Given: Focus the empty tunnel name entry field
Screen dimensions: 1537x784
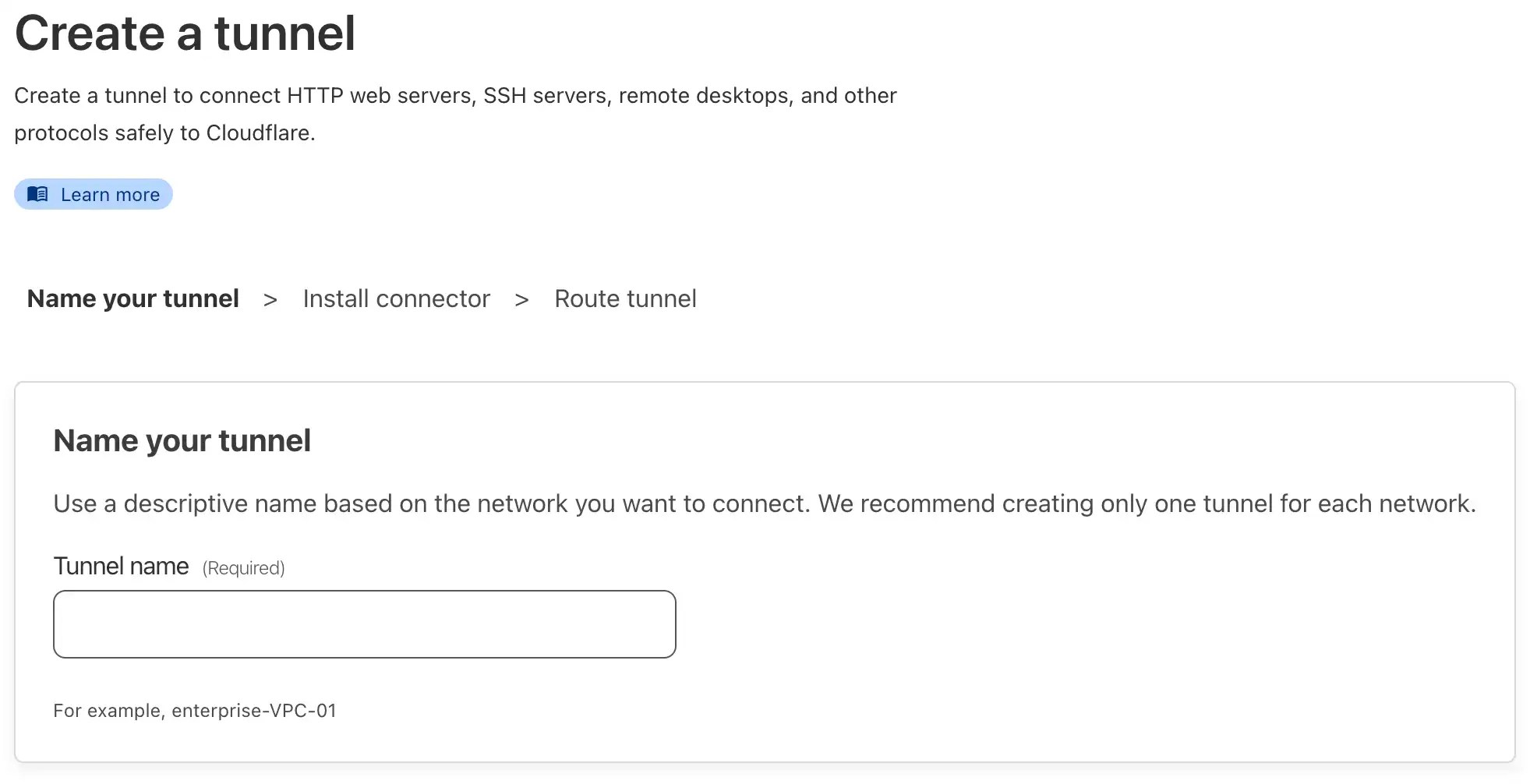Looking at the screenshot, I should (x=363, y=623).
